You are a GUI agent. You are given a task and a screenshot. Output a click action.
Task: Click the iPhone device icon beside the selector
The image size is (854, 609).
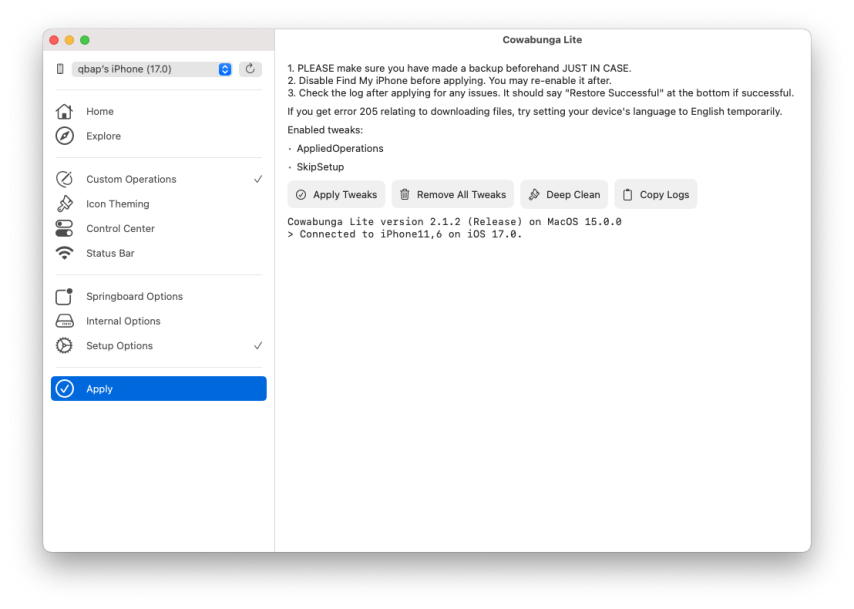[60, 69]
